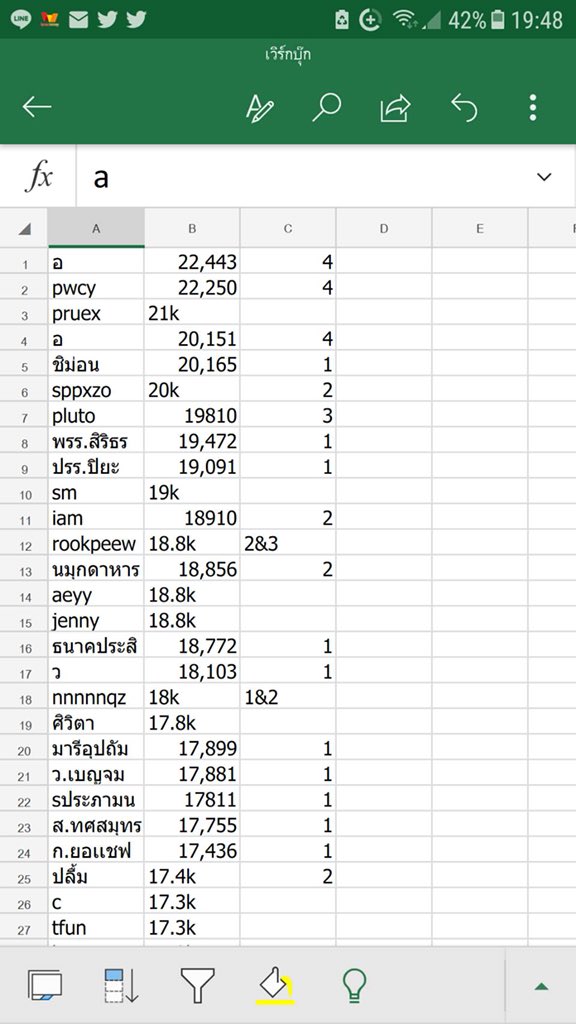Select the cell with value 17811

[192, 800]
